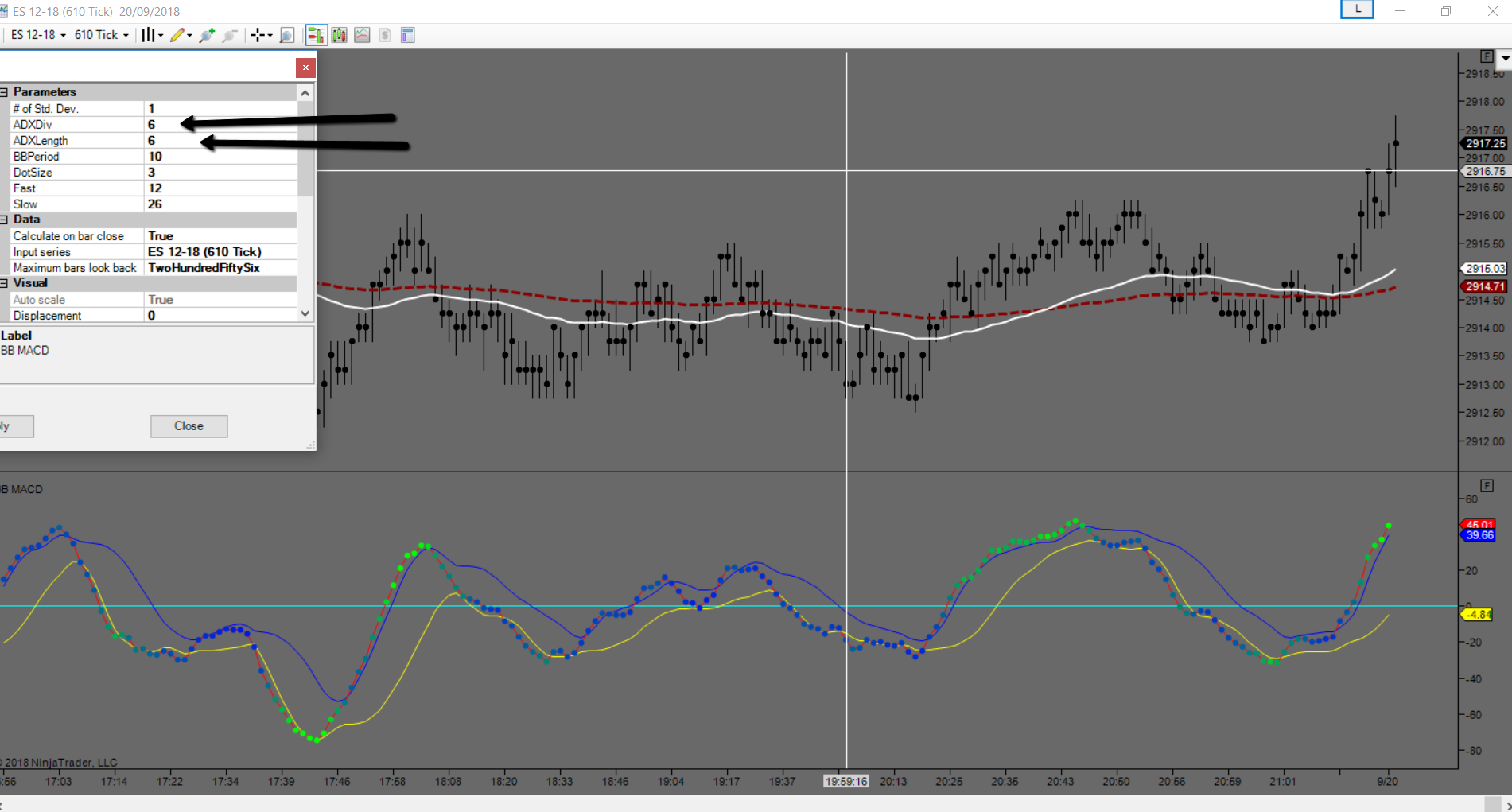
Task: Collapse the Parameters section
Action: point(4,92)
